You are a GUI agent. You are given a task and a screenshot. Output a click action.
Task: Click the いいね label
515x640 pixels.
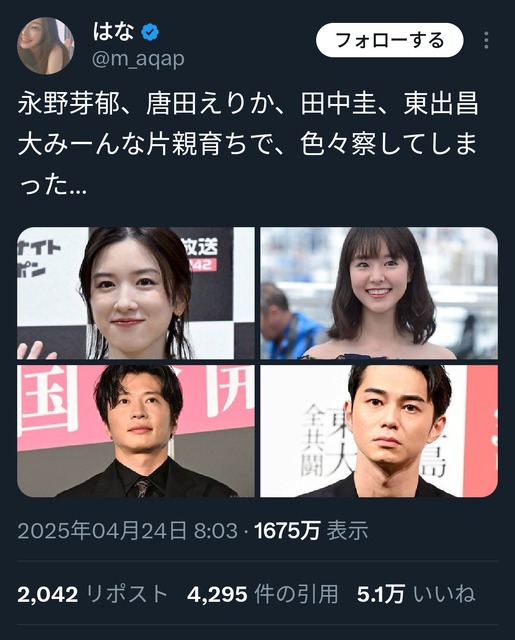444,594
